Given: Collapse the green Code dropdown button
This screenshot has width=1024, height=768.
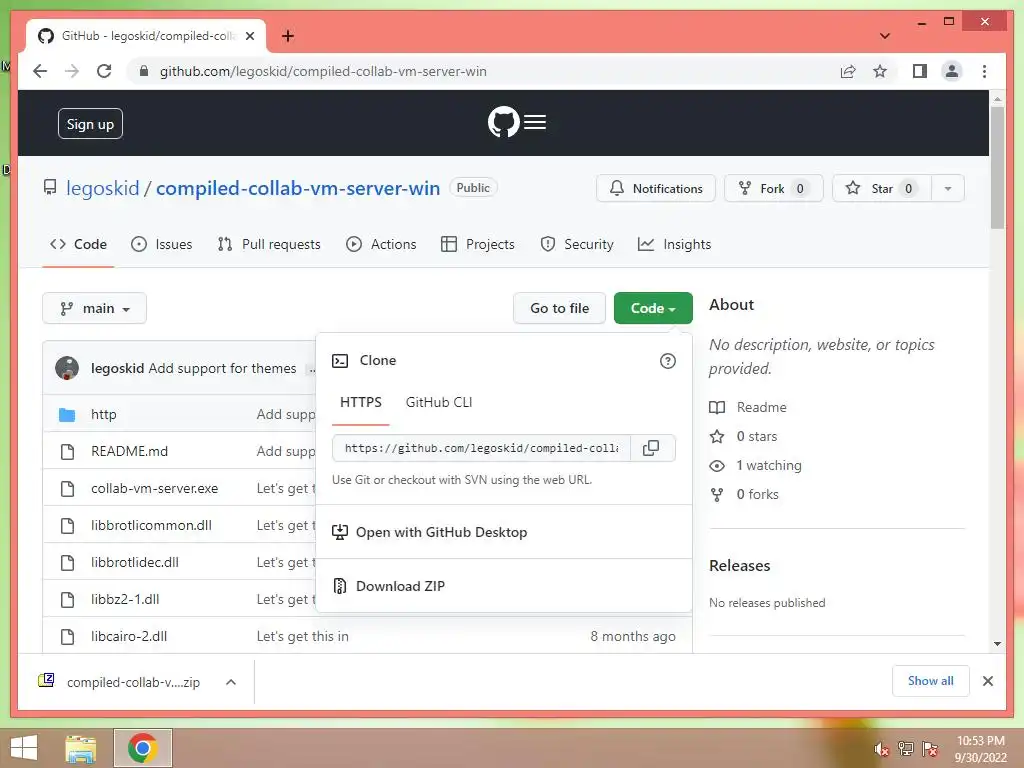Looking at the screenshot, I should pyautogui.click(x=653, y=308).
